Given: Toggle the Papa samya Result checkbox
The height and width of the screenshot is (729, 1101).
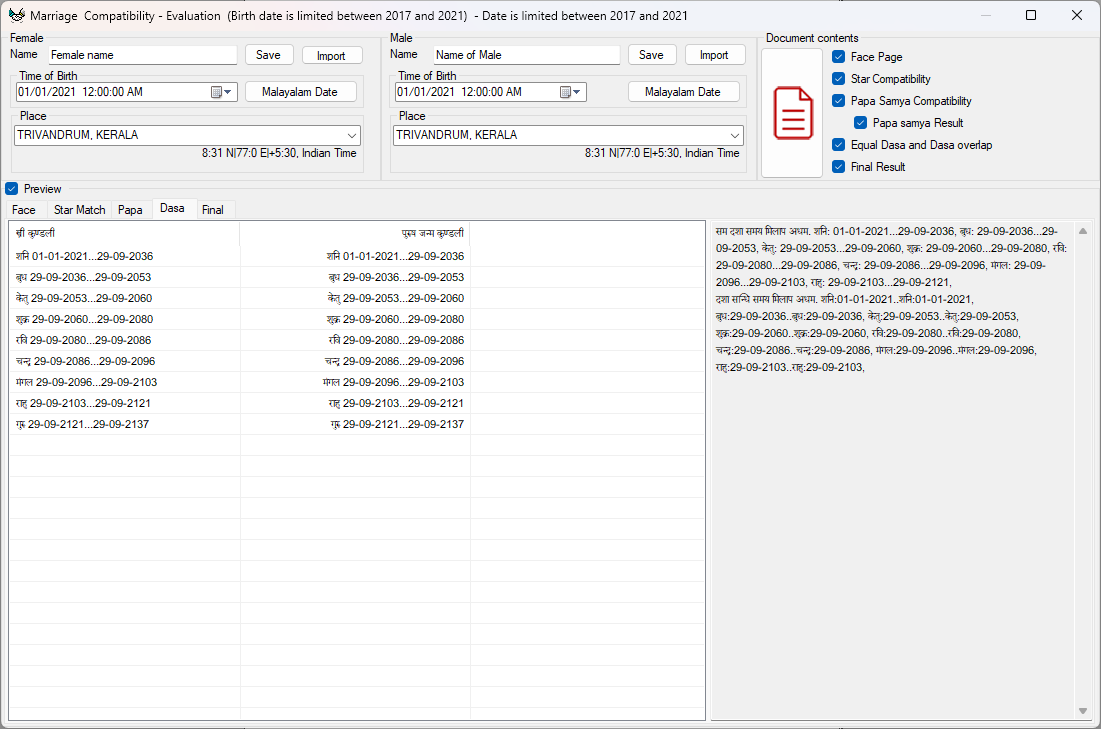Looking at the screenshot, I should (x=860, y=123).
